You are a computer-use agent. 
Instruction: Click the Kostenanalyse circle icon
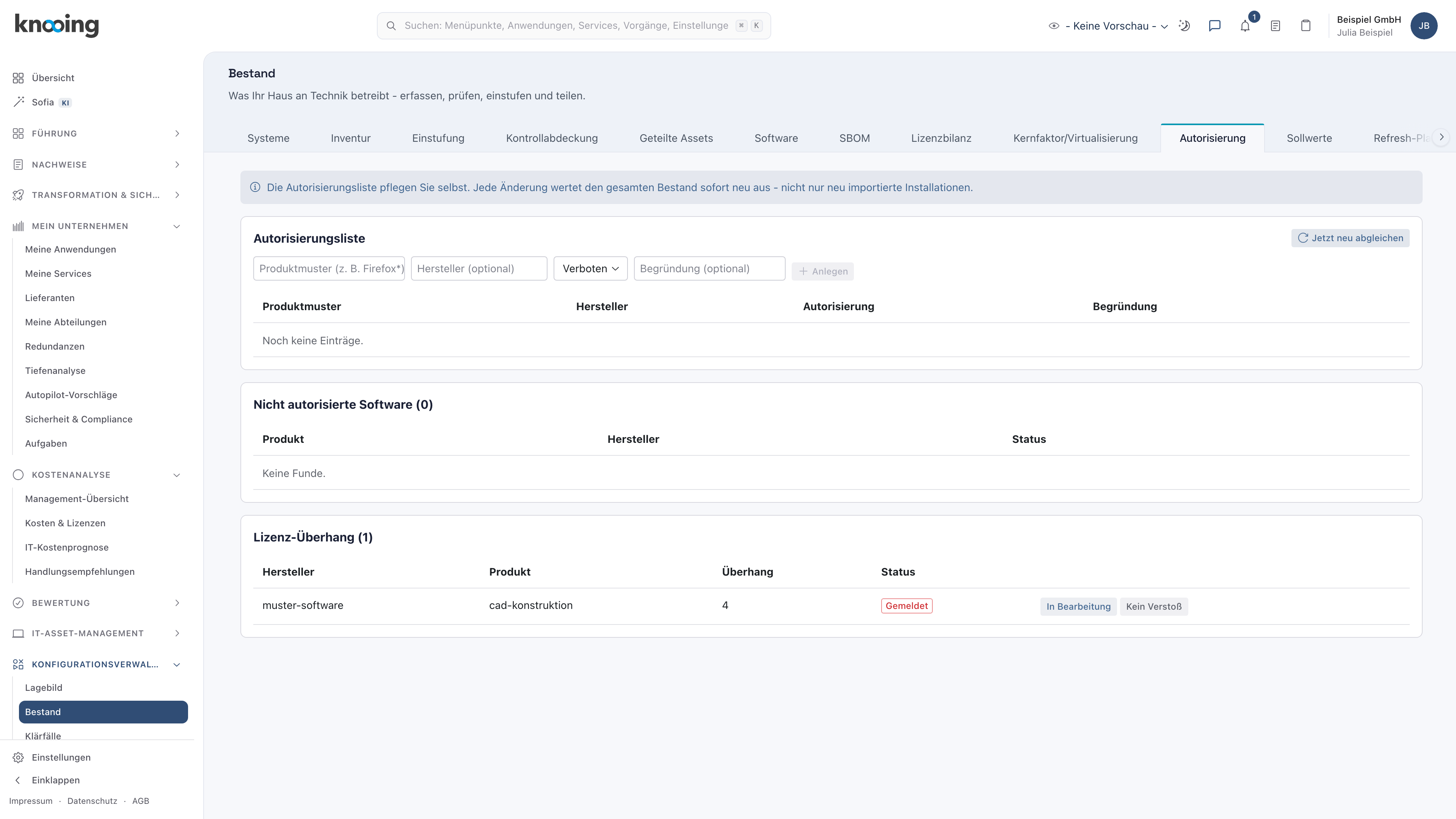pos(18,475)
